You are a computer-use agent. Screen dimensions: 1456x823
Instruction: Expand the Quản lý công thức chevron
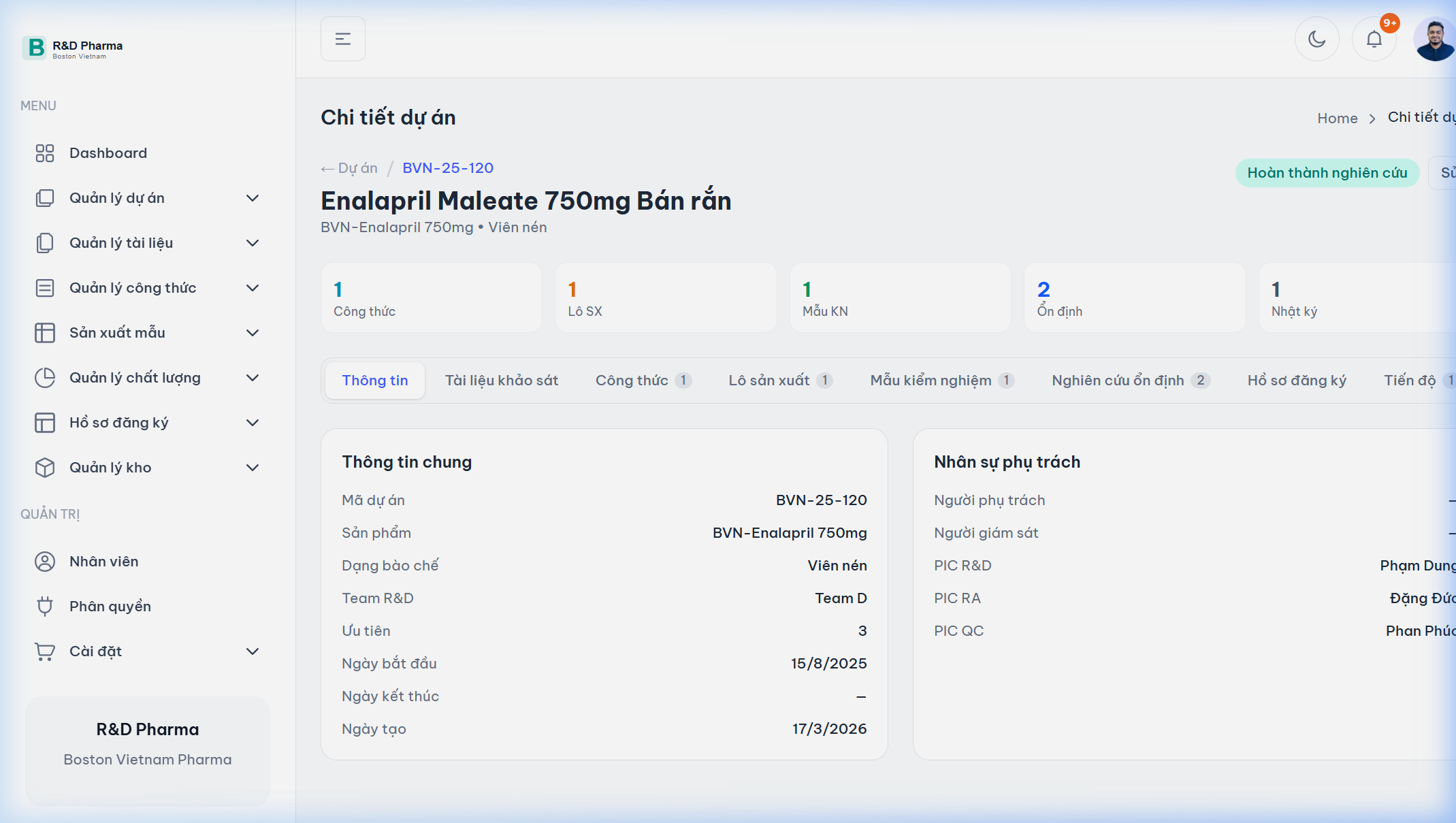[253, 288]
